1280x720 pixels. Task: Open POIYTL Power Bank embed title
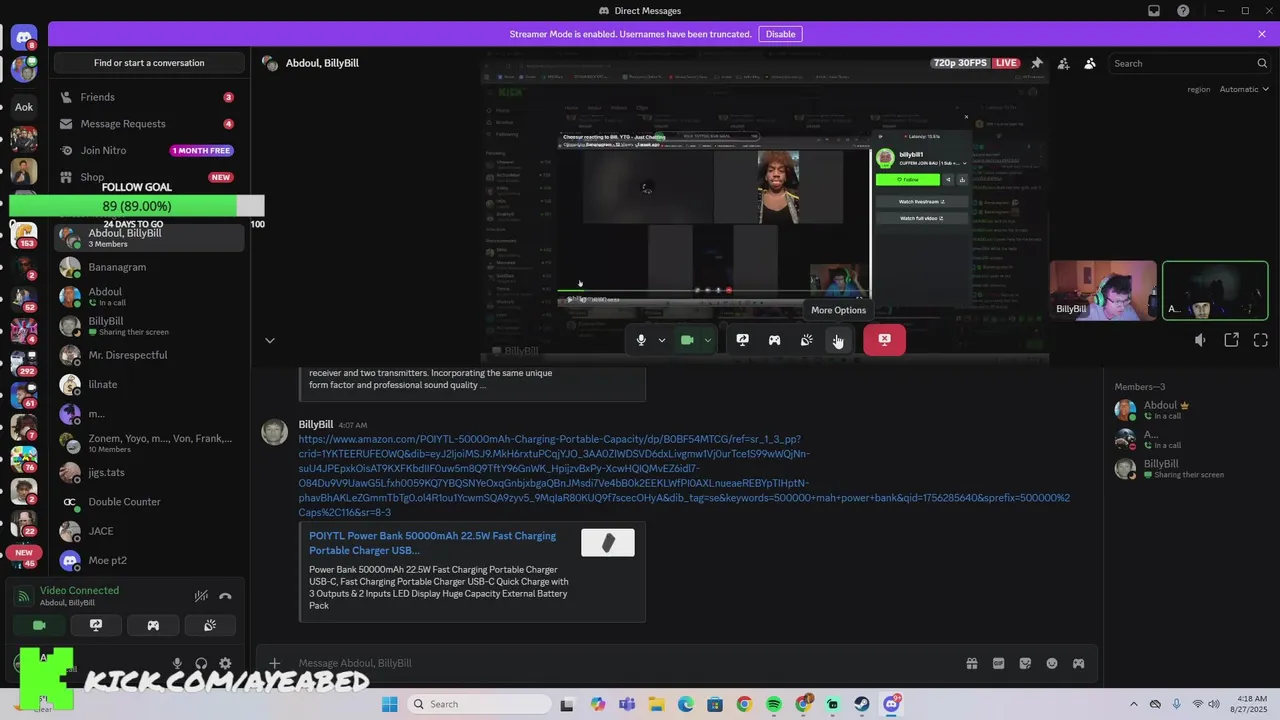[432, 543]
